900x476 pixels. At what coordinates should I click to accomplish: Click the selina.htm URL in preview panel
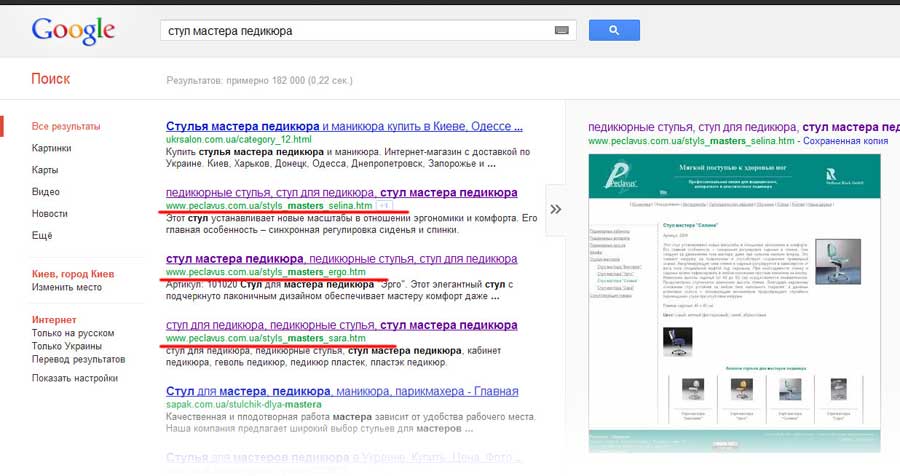tap(691, 141)
